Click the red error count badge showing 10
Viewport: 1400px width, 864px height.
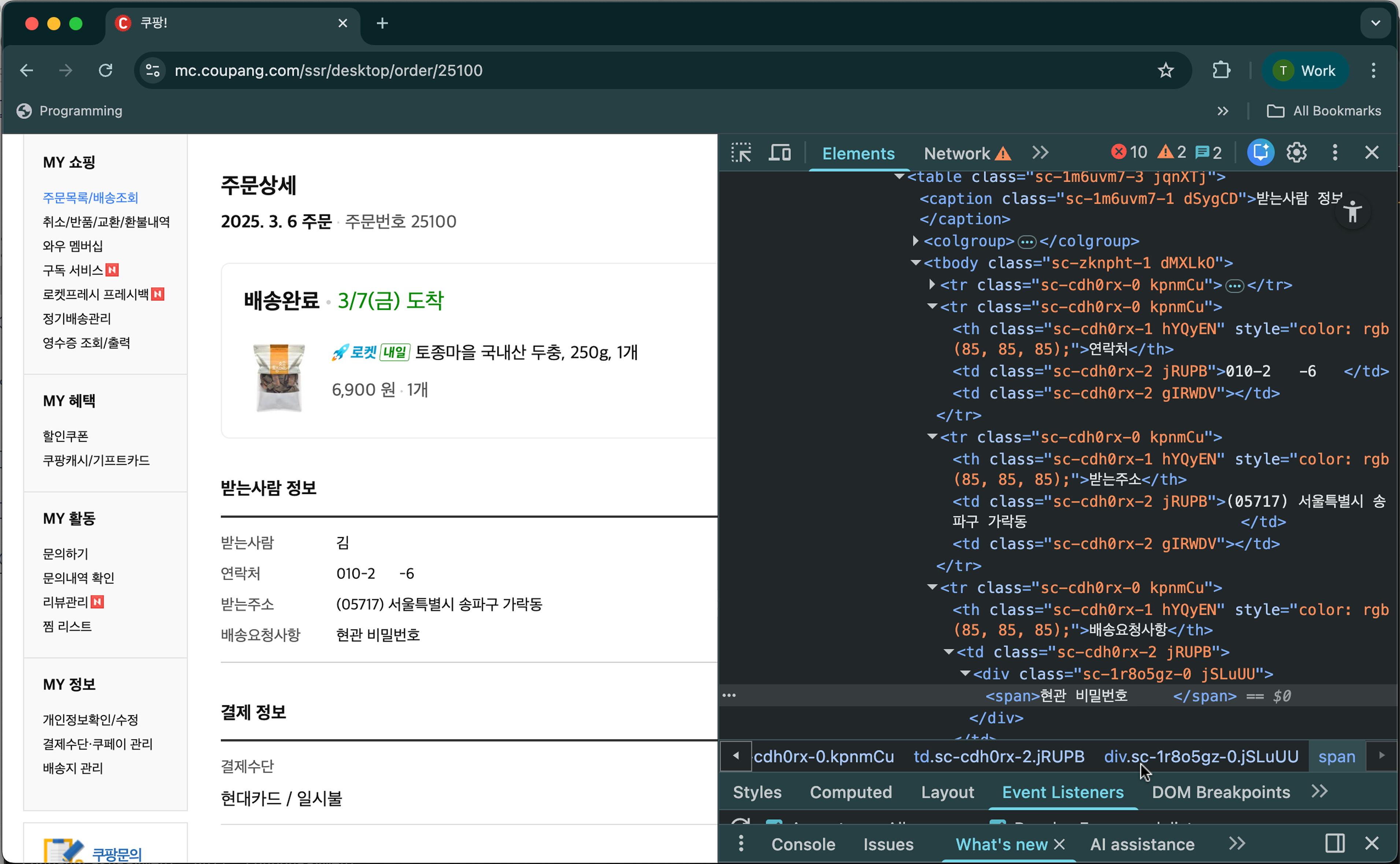coord(1129,152)
